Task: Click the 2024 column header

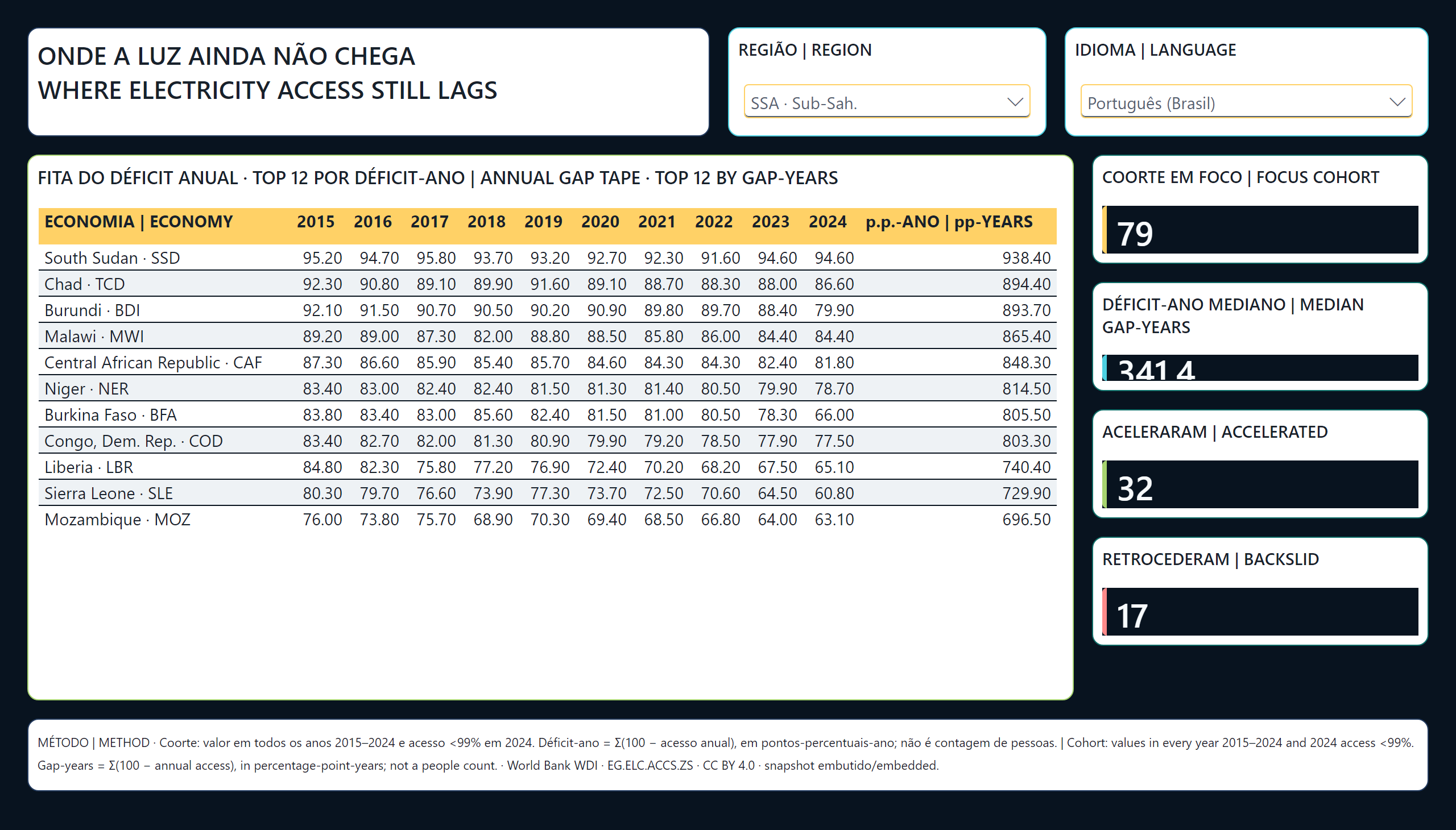Action: coord(827,221)
